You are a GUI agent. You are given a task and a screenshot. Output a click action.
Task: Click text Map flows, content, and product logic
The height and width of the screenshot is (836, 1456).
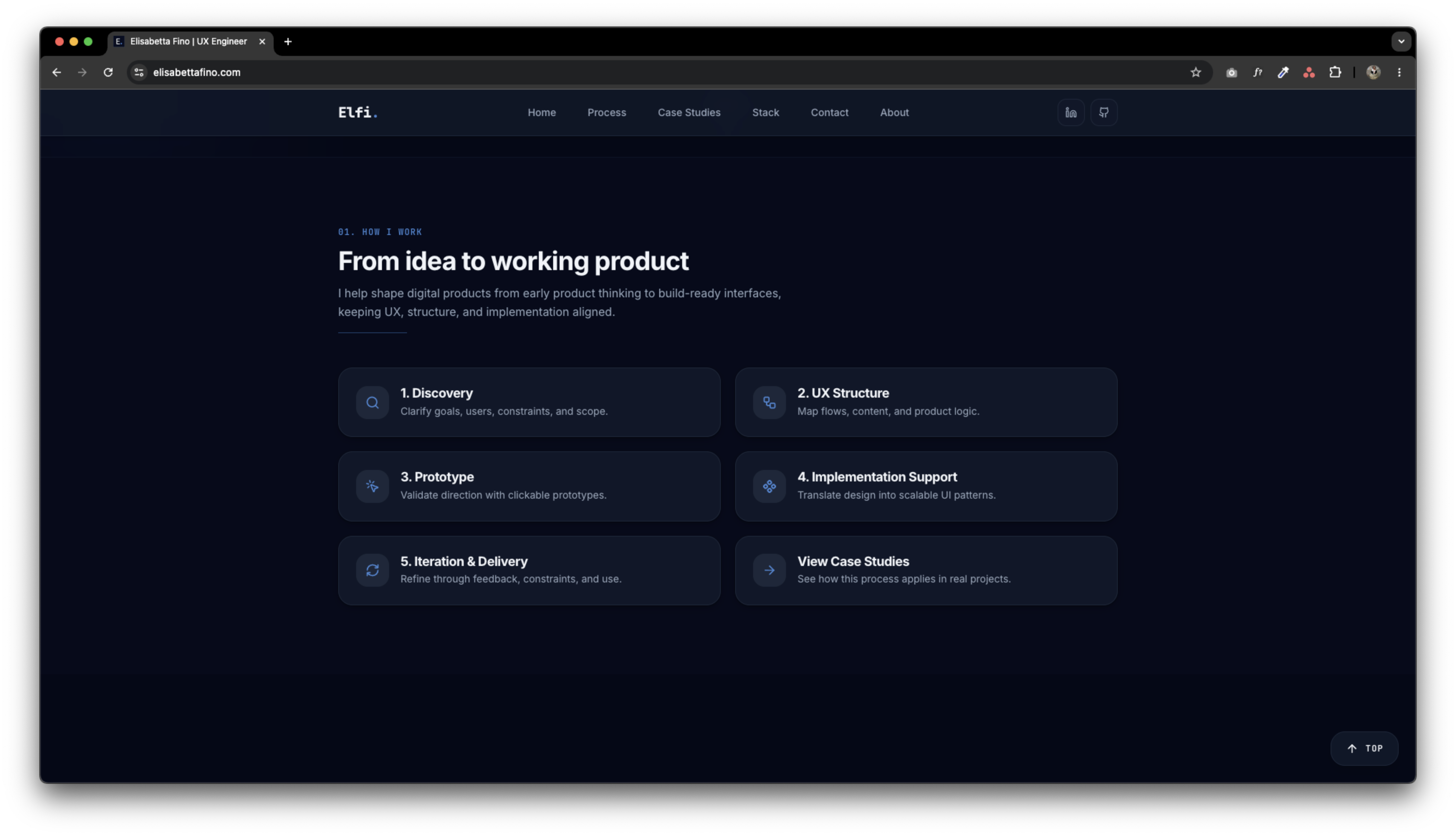[x=888, y=411]
